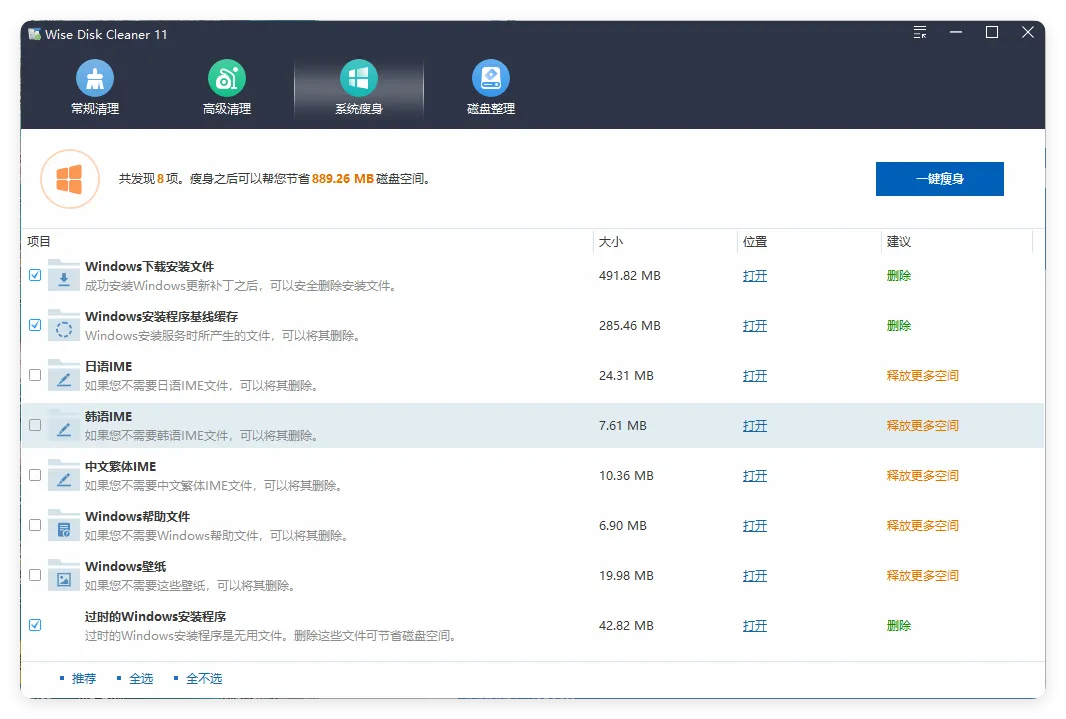Click the 一键瘦身 button
The width and height of the screenshot is (1066, 719).
click(939, 178)
